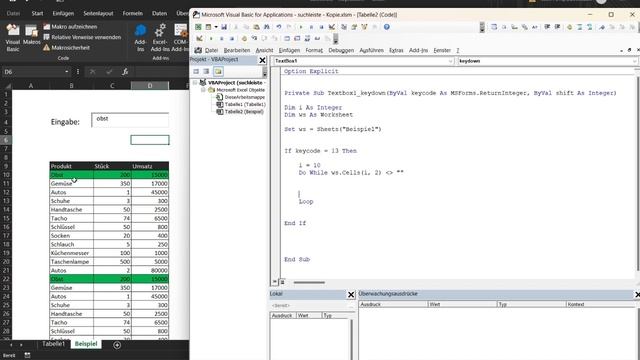Image resolution: width=640 pixels, height=360 pixels.
Task: Select cell Taschenlampe in the table
Action: pos(71,262)
